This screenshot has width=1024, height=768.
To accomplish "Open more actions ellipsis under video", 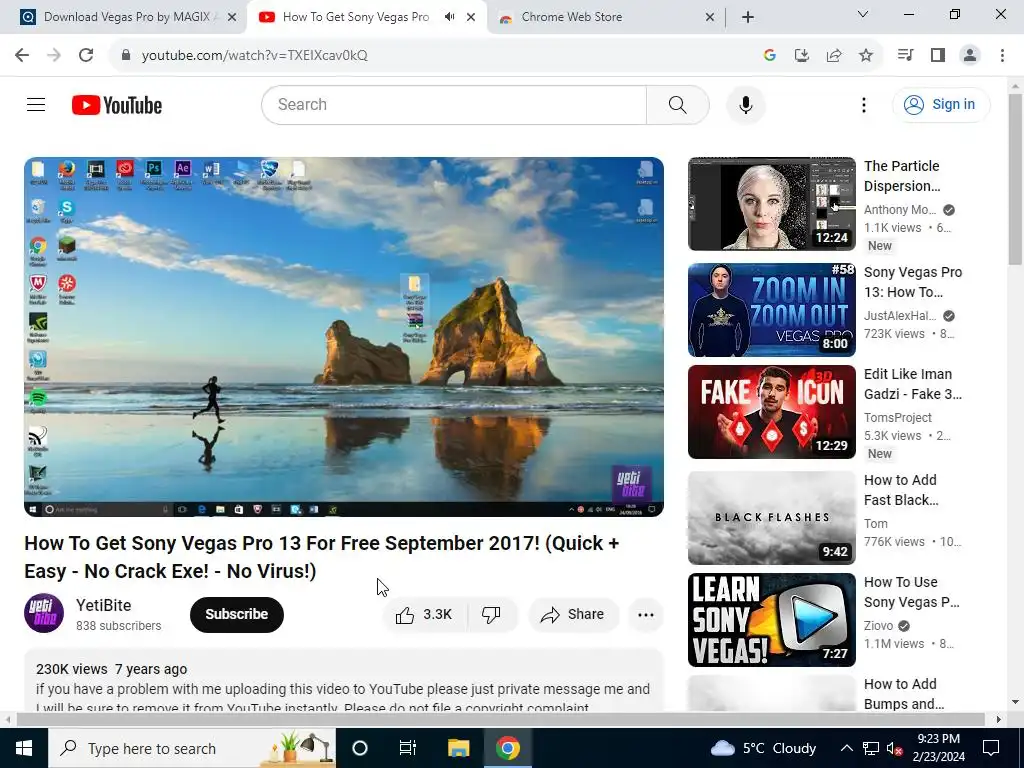I will [645, 615].
